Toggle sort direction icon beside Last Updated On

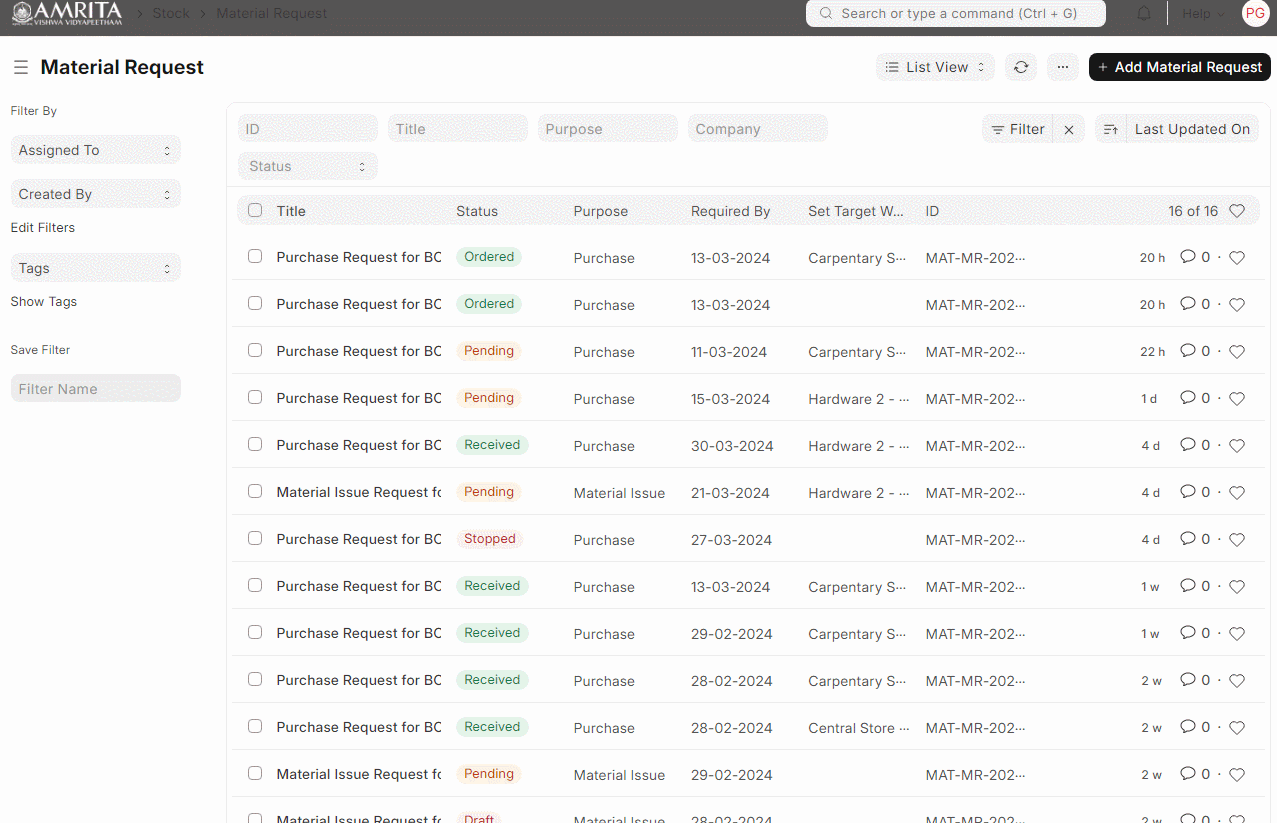(x=1110, y=129)
